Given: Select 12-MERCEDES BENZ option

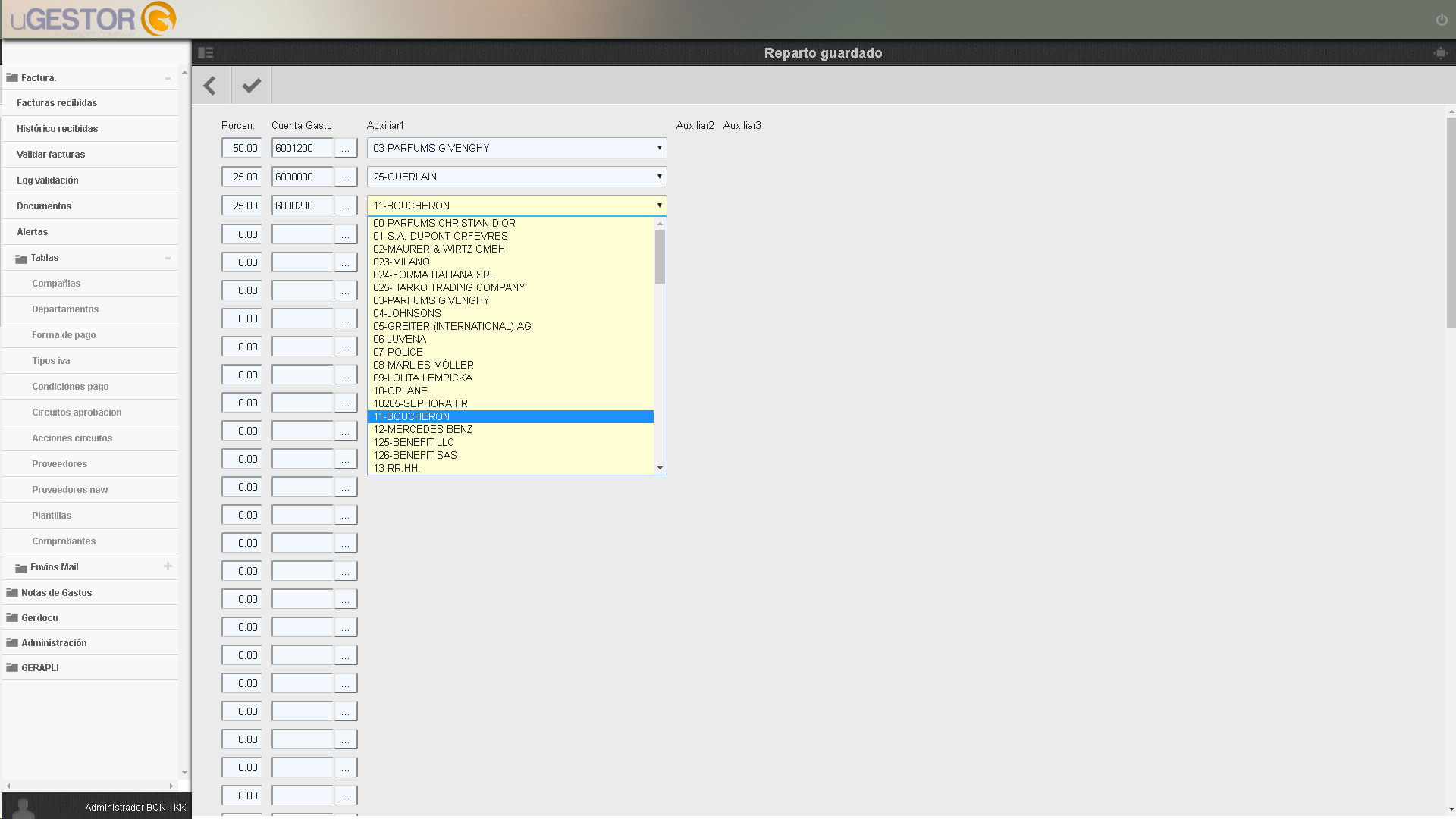Looking at the screenshot, I should (510, 429).
